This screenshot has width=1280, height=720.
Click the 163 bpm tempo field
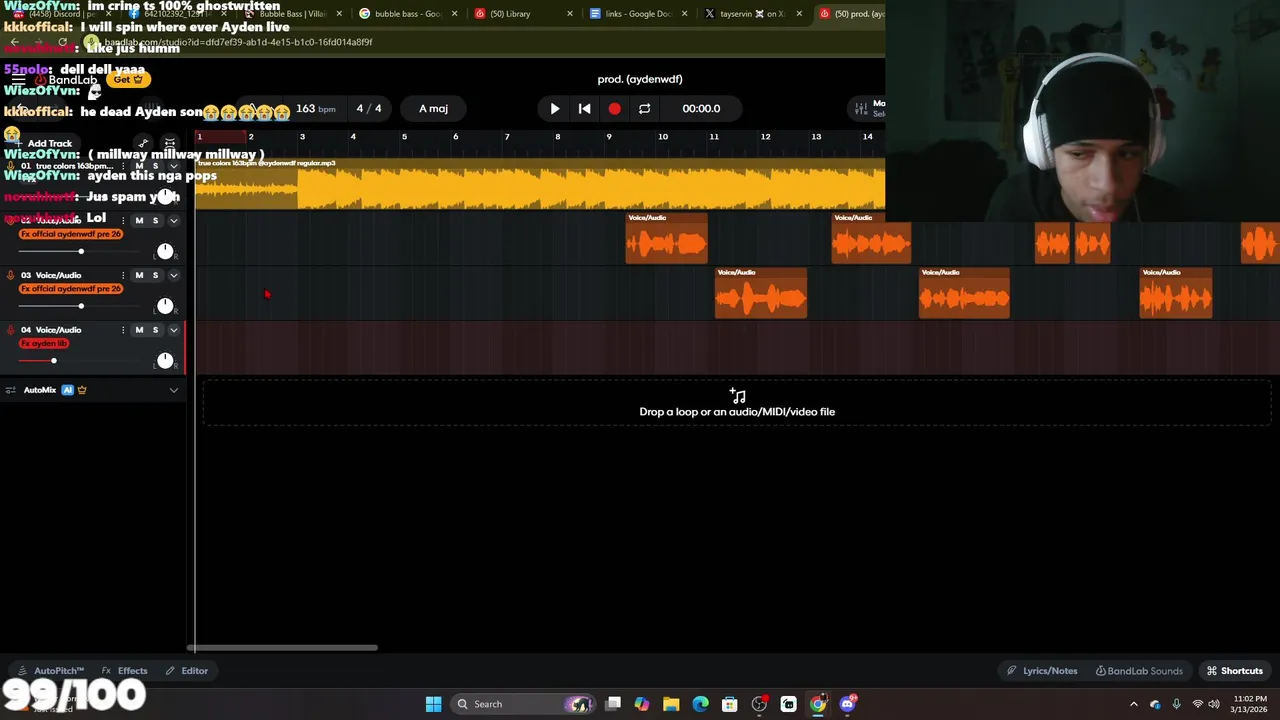coord(315,108)
